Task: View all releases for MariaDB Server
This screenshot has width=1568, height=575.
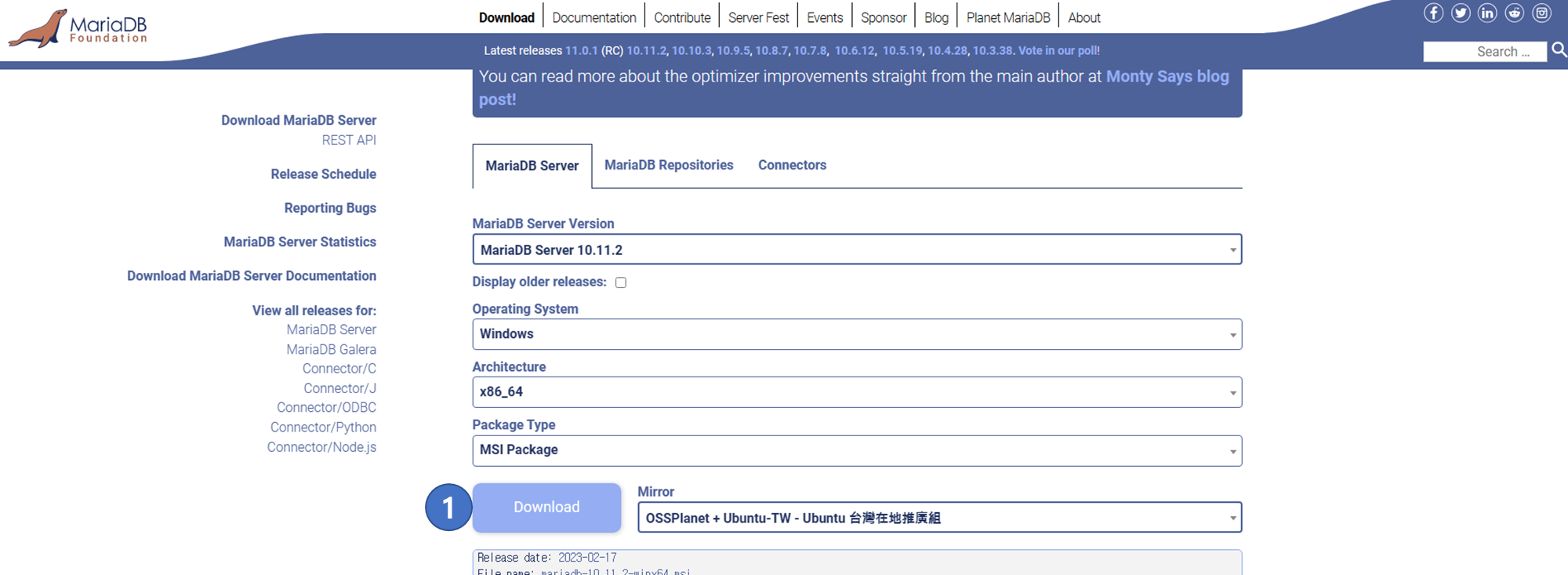Action: pos(331,329)
